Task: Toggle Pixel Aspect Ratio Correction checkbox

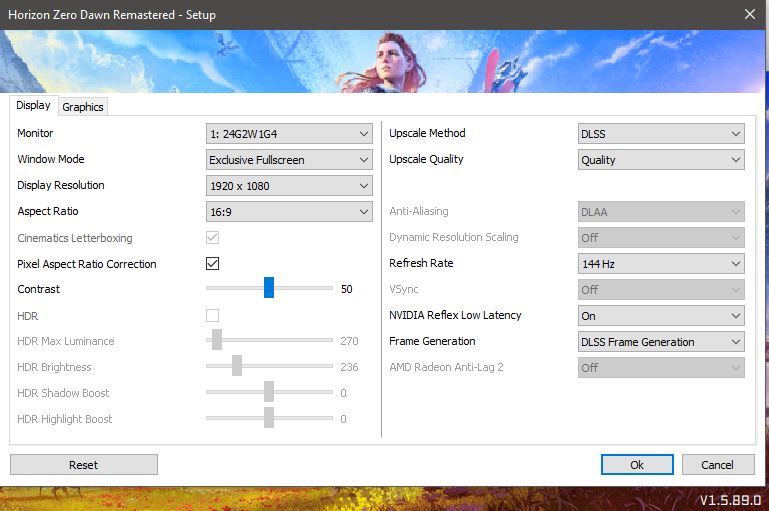Action: pyautogui.click(x=212, y=263)
